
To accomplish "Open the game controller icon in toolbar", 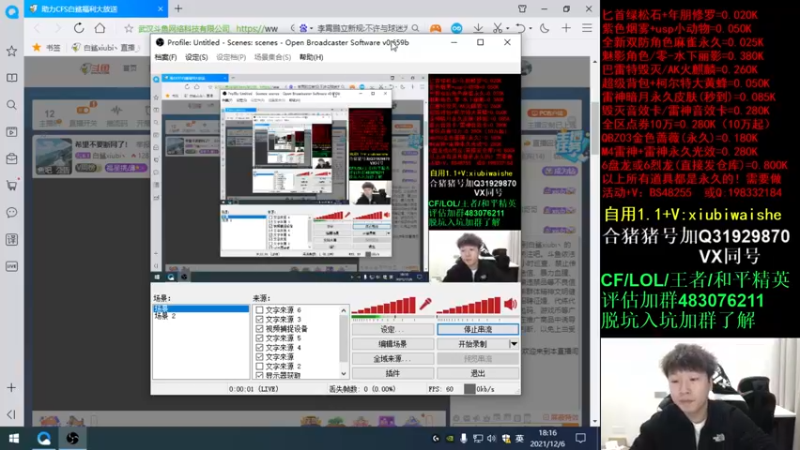I will pyautogui.click(x=435, y=29).
